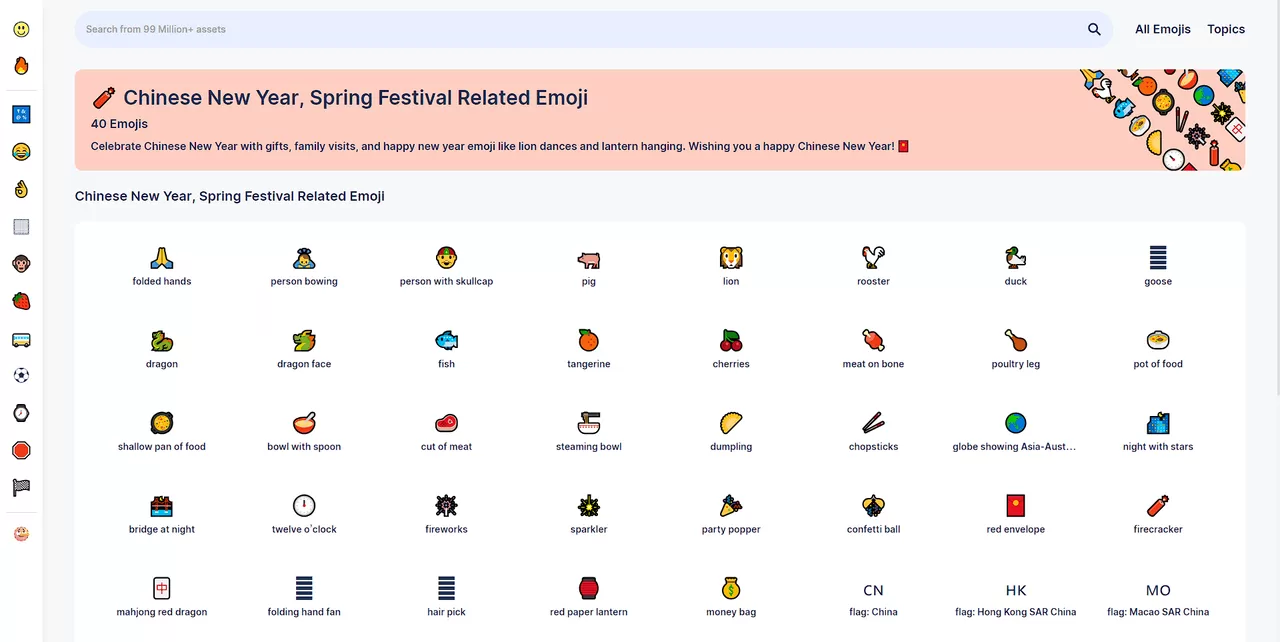Open the mahjong red dragon emoji

coord(161,588)
